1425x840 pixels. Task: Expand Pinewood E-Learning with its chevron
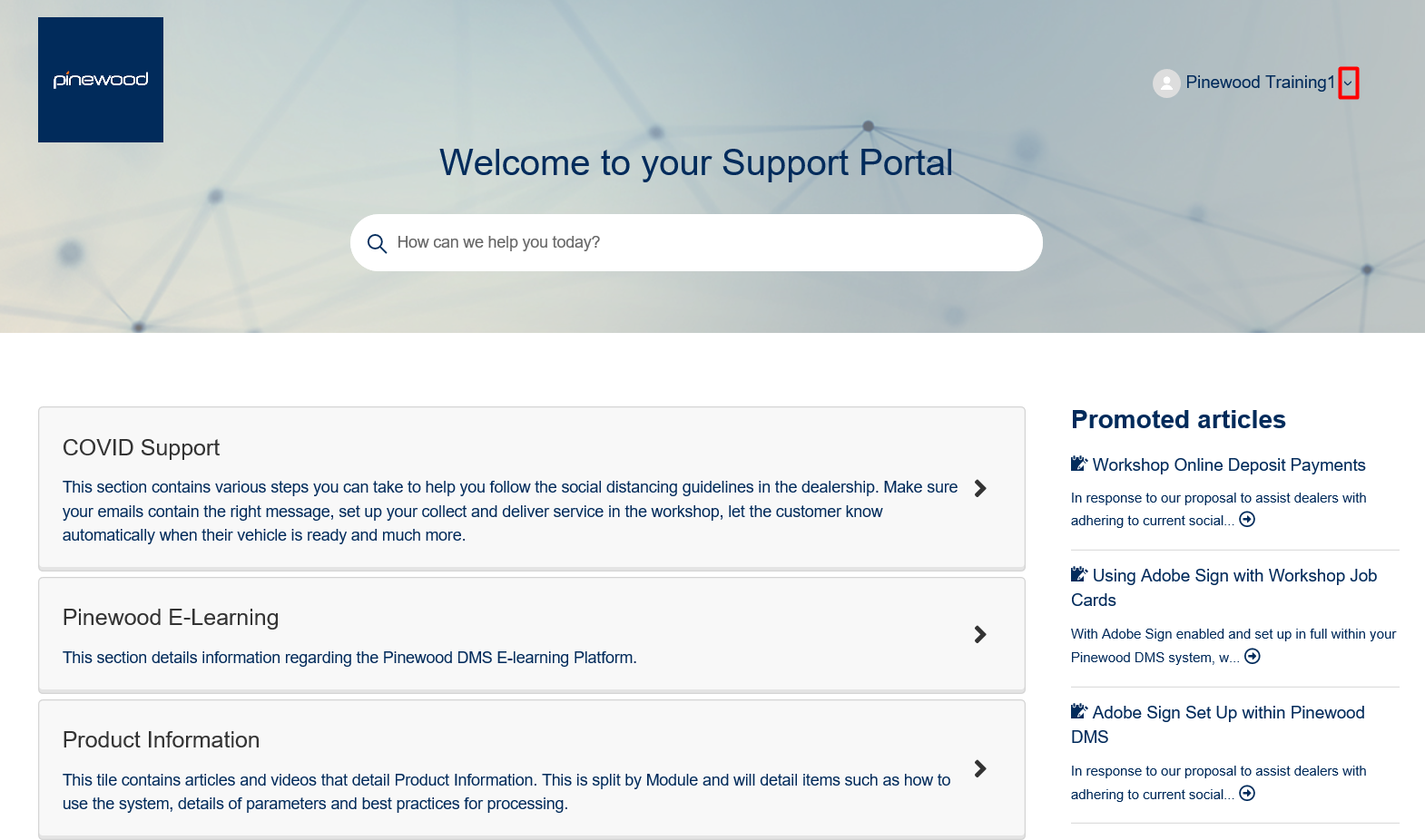[980, 634]
